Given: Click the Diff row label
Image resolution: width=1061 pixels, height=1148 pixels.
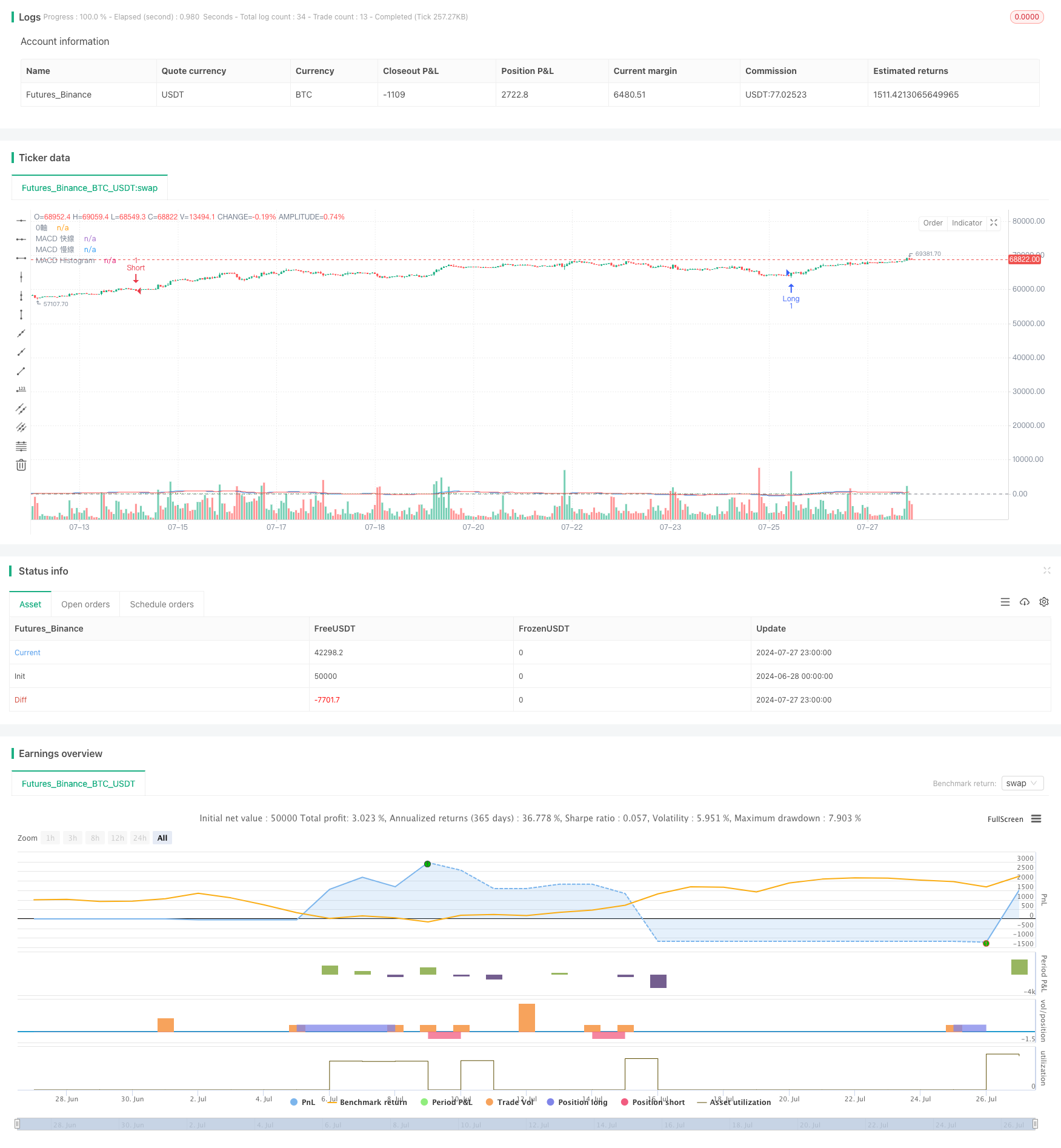Looking at the screenshot, I should [x=21, y=699].
